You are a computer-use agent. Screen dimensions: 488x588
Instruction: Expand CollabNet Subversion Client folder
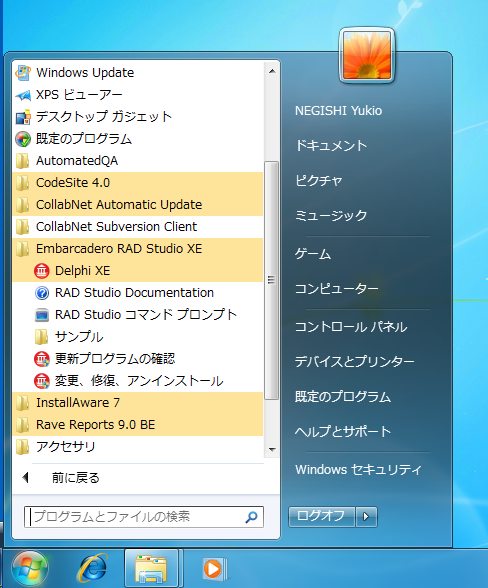click(x=138, y=227)
